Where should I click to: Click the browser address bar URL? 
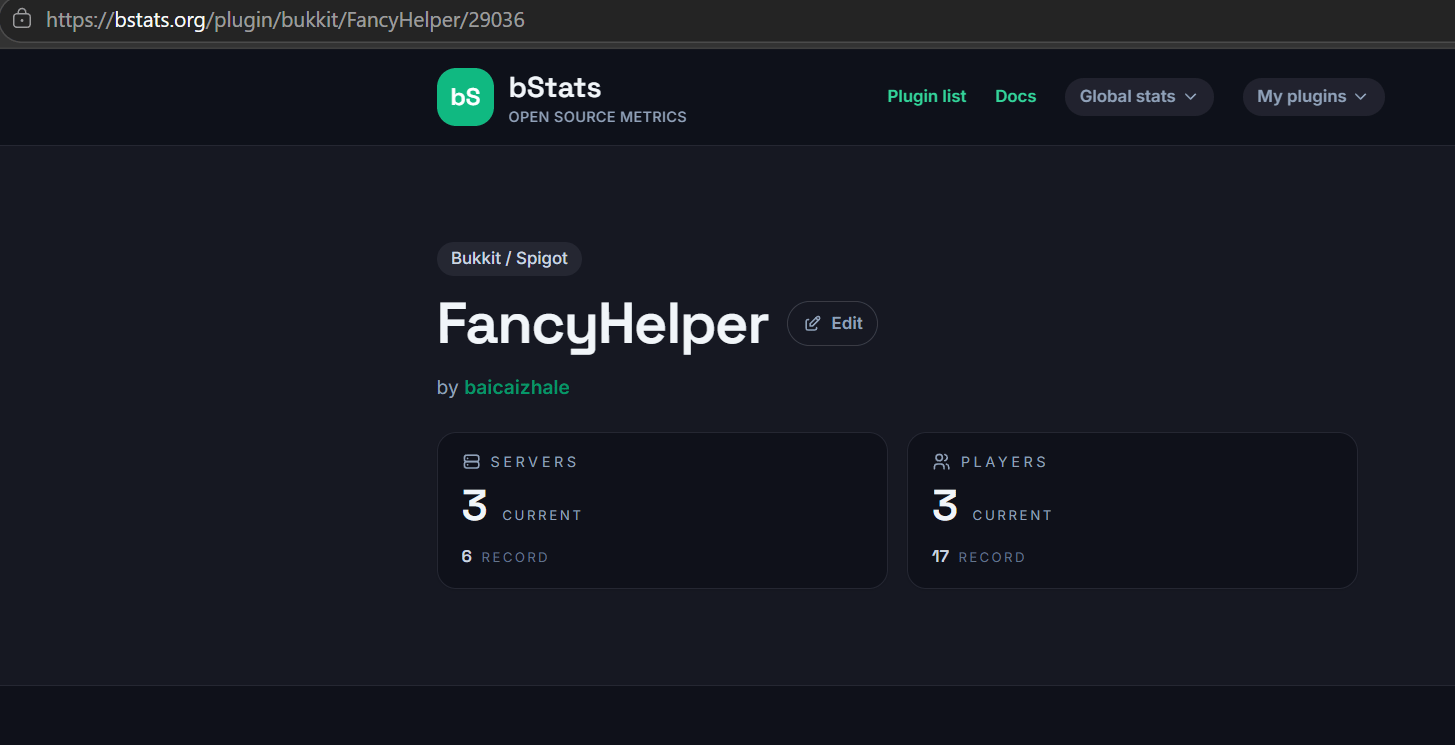click(x=285, y=19)
